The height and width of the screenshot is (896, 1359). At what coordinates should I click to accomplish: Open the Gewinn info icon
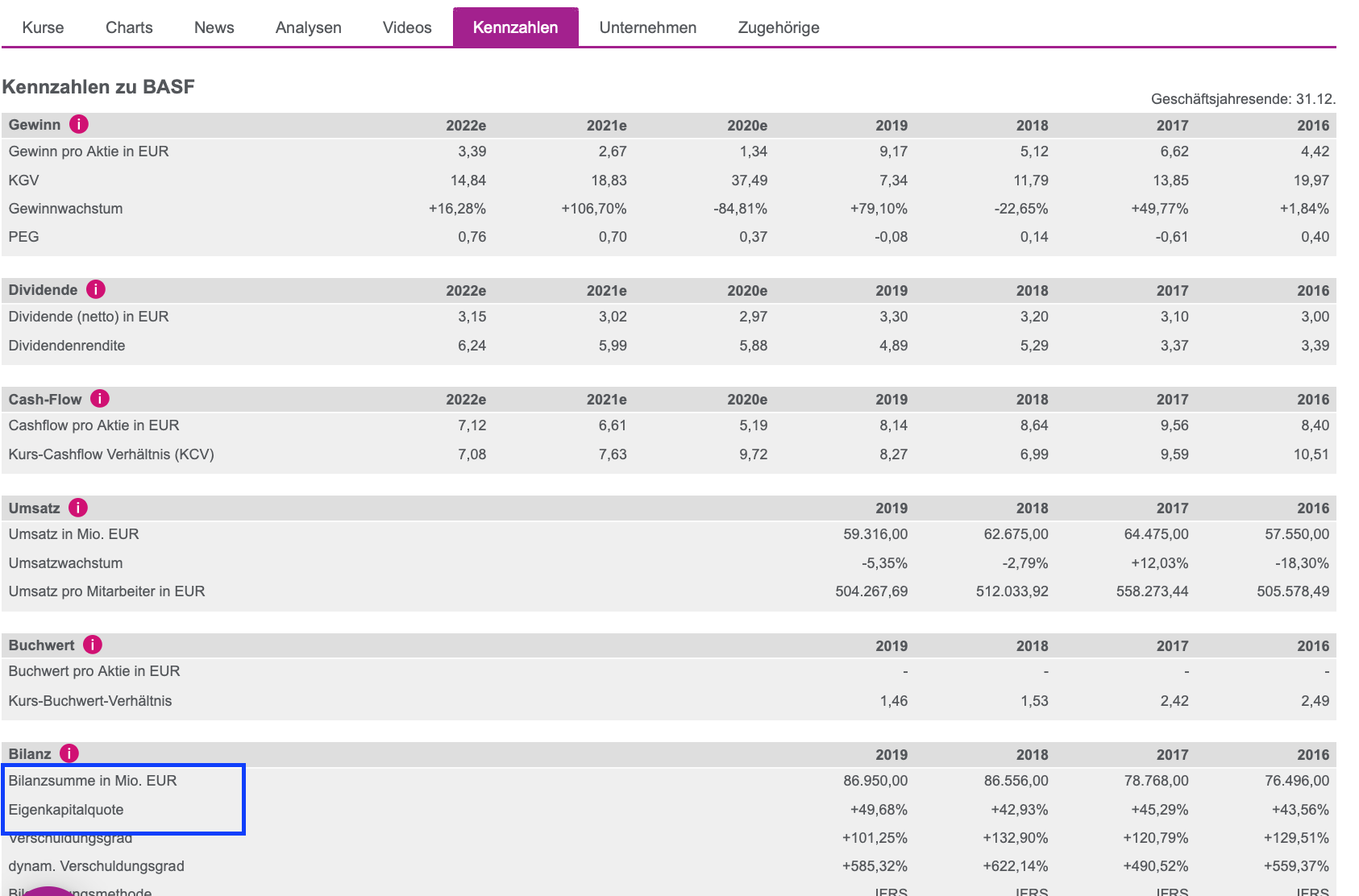pyautogui.click(x=79, y=124)
